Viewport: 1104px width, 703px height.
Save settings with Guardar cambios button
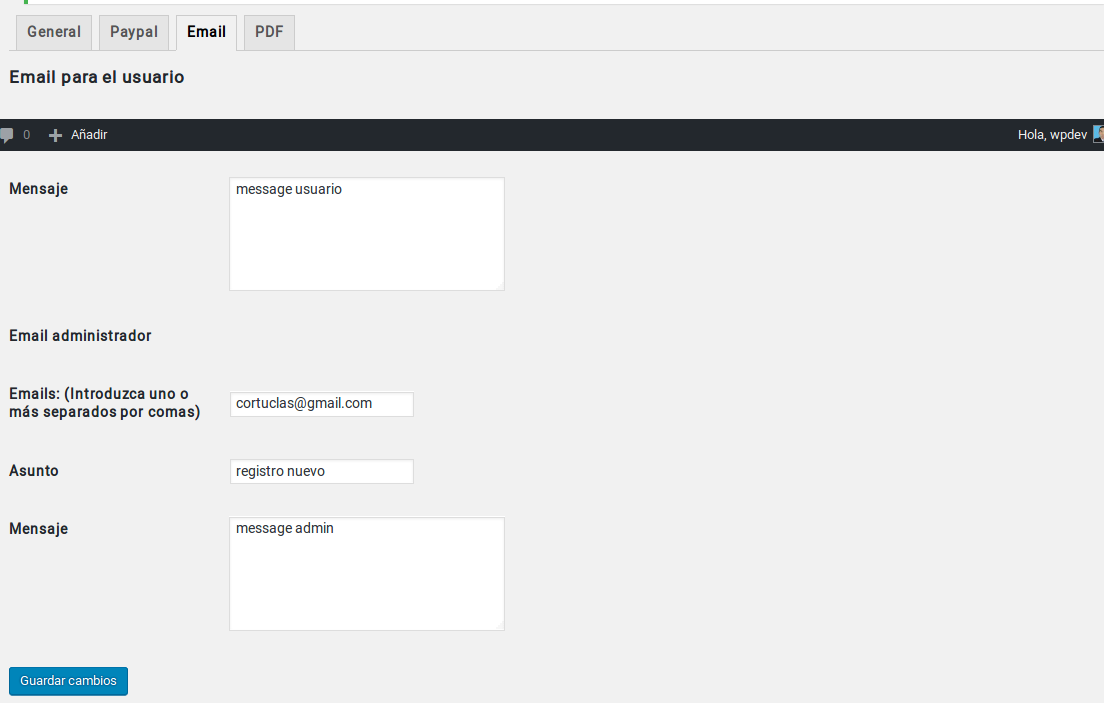click(68, 681)
